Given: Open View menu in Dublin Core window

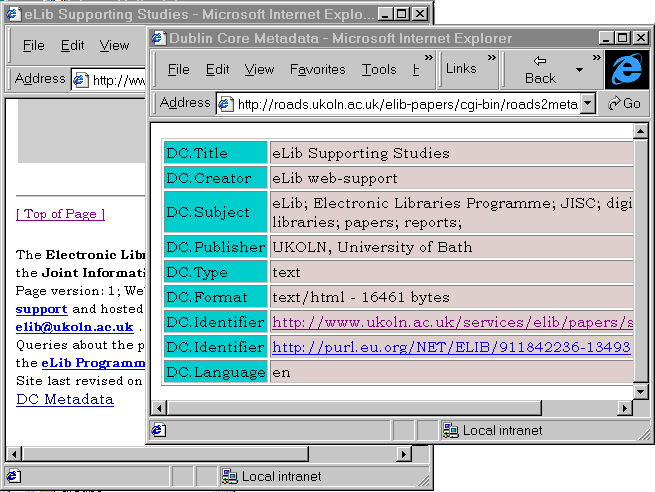Looking at the screenshot, I should (x=259, y=69).
